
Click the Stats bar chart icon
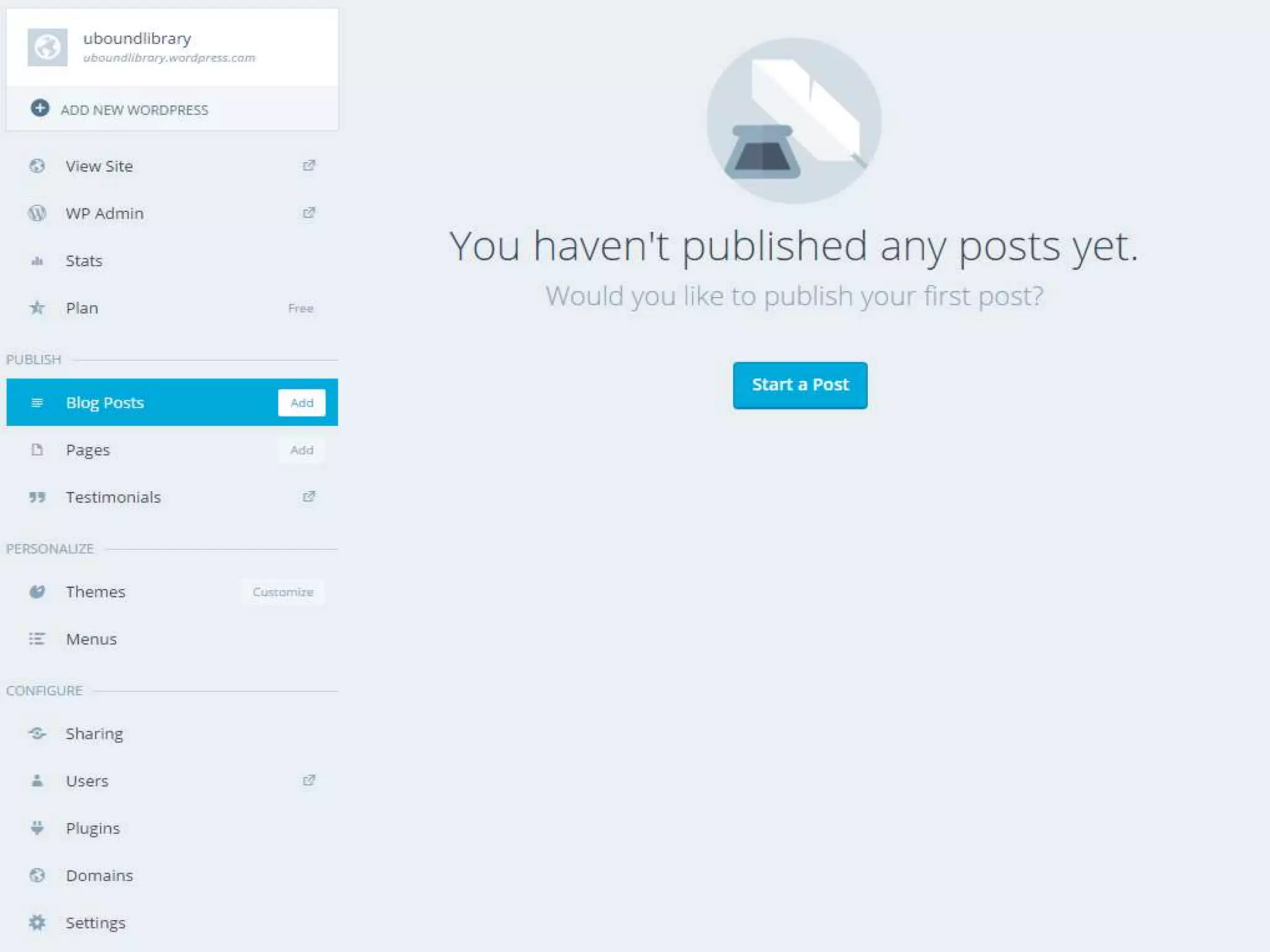(x=37, y=261)
